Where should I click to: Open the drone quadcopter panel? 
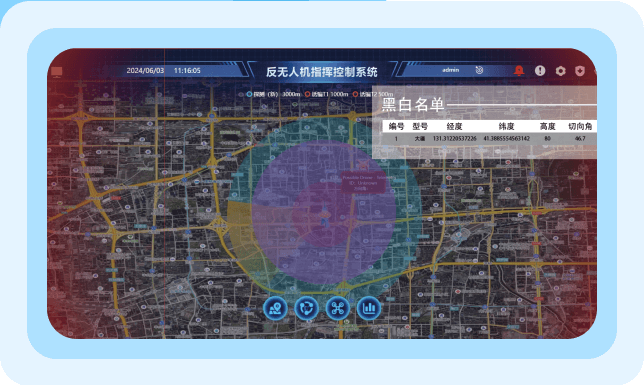(x=338, y=308)
